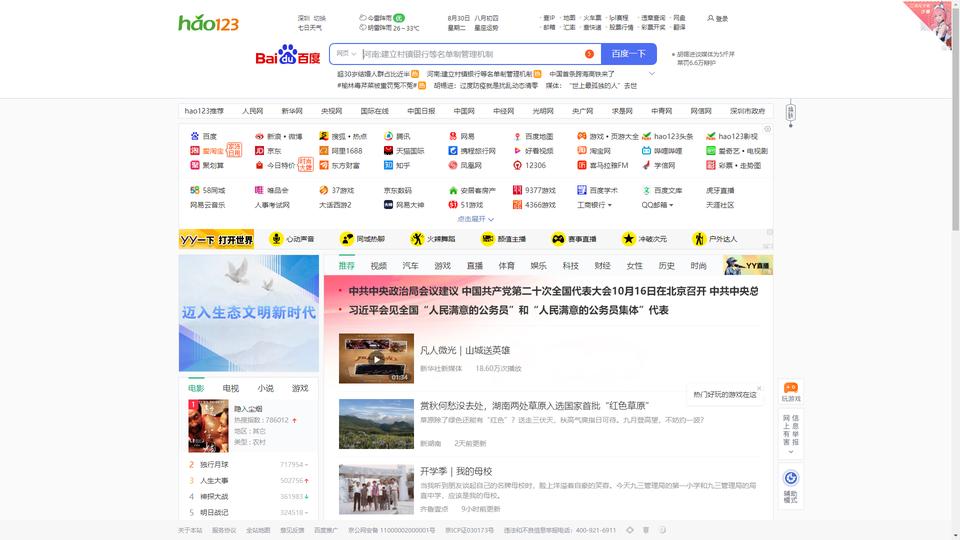Open the 游戏 ranking tab beside 小说
960x540 pixels.
(300, 388)
